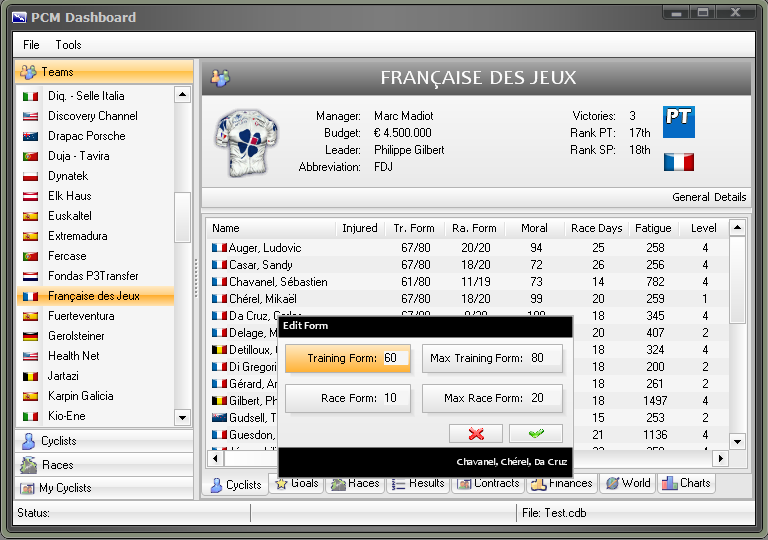Expand the Teams sidebar section

[x=104, y=72]
